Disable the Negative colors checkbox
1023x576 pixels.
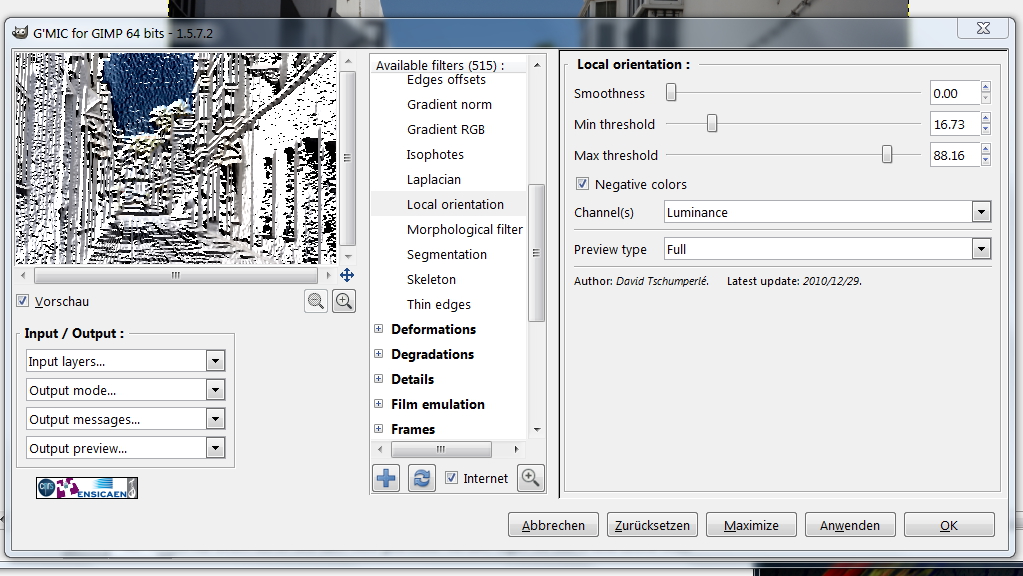click(582, 184)
